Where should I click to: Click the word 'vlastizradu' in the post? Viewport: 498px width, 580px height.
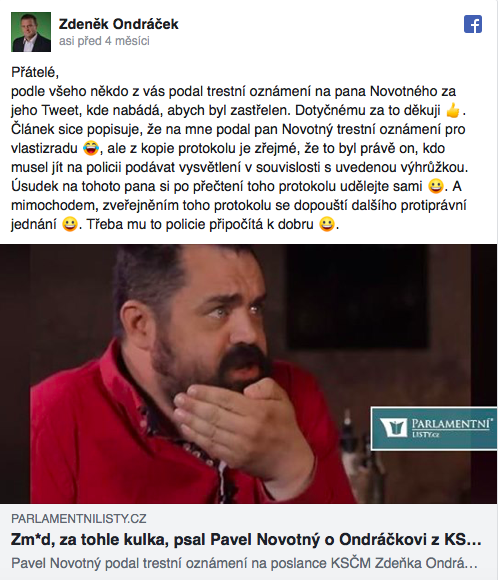click(x=44, y=148)
